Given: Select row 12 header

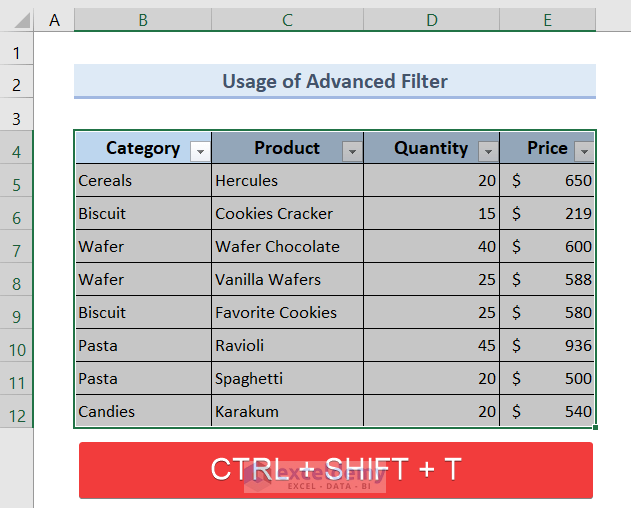Looking at the screenshot, I should coord(17,412).
